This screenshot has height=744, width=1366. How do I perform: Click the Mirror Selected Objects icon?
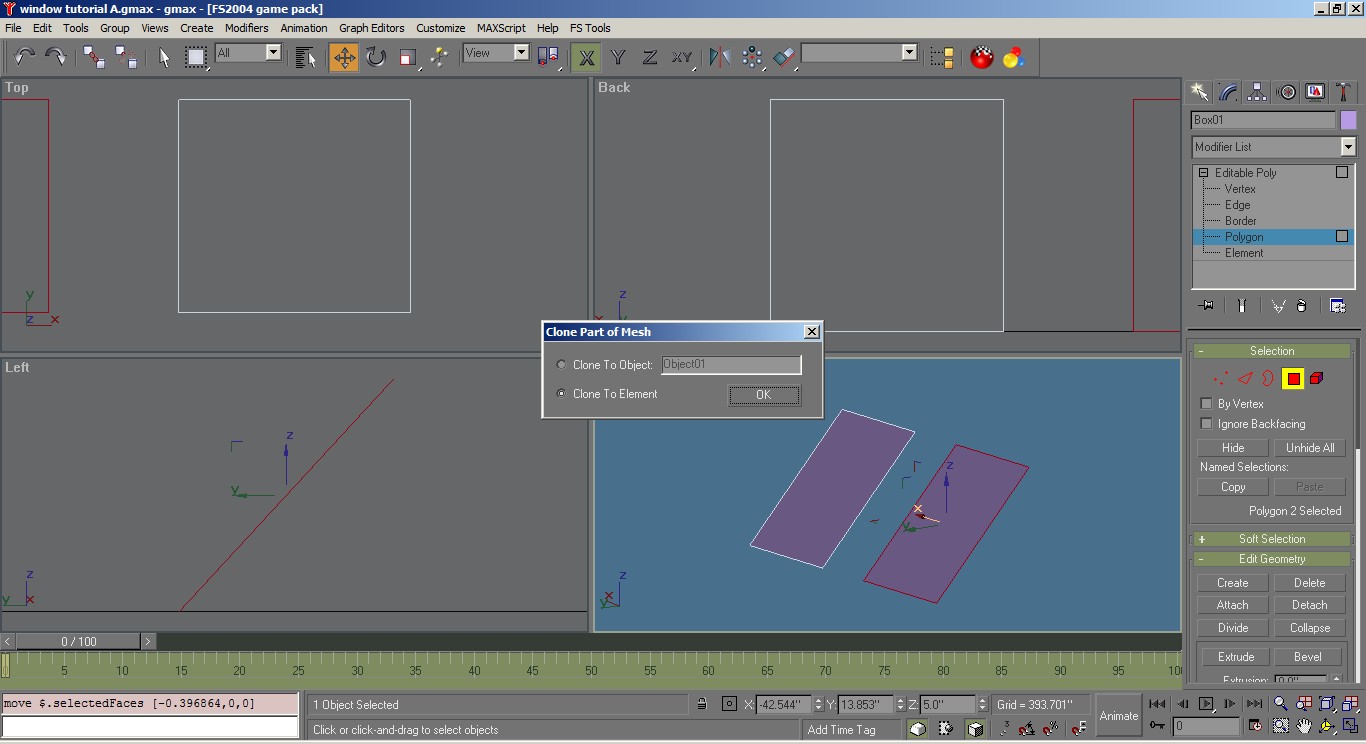[x=719, y=57]
